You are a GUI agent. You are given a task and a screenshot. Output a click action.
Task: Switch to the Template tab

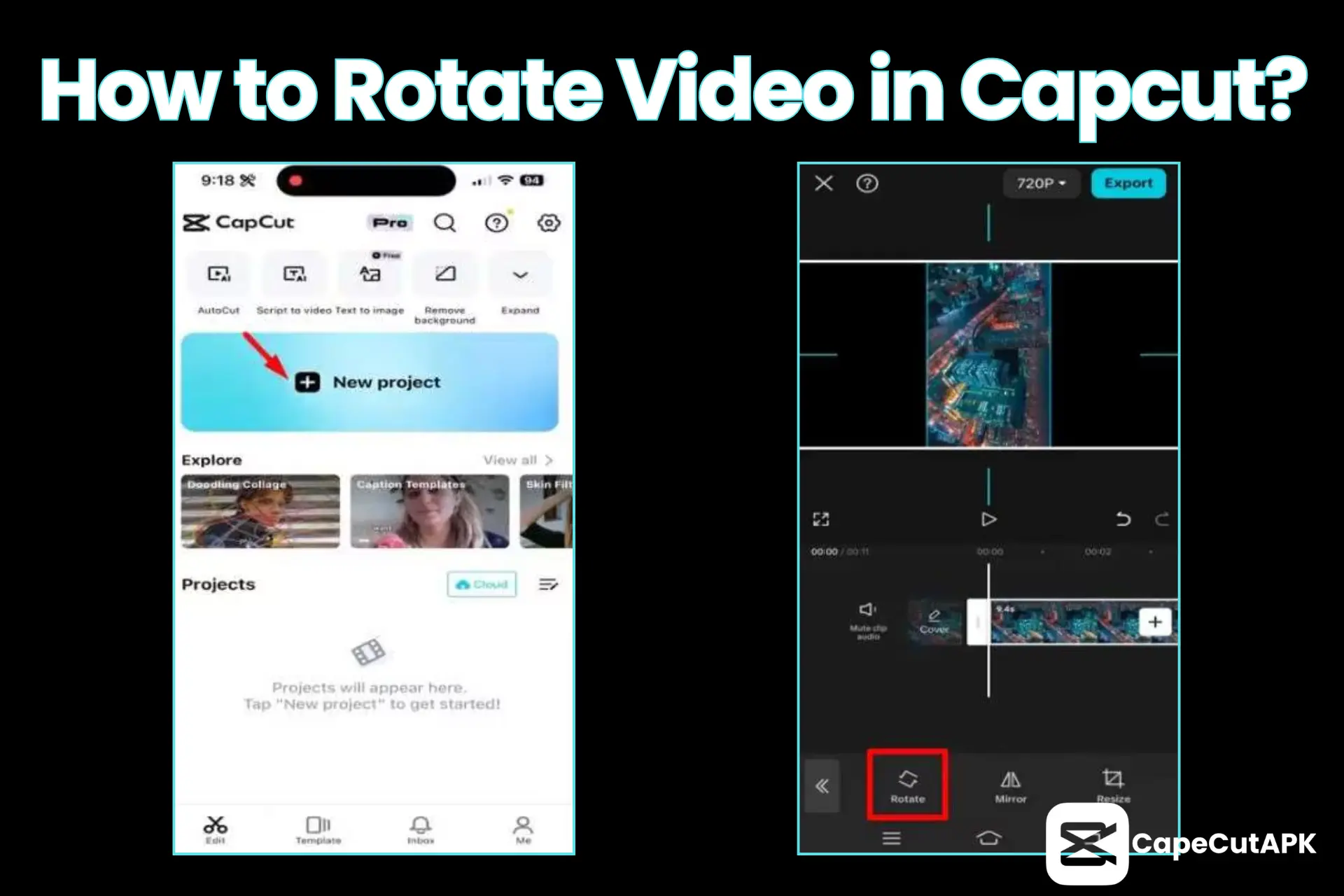318,830
